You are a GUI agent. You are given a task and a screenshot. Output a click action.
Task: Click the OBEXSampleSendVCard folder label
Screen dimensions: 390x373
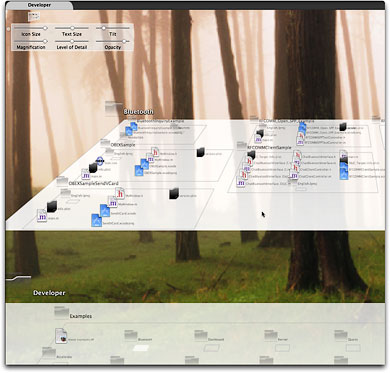click(x=93, y=183)
